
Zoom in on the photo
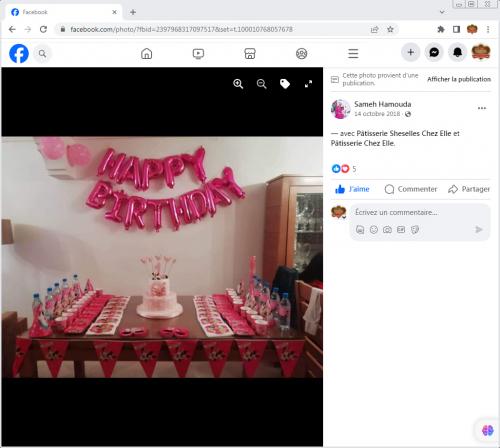pos(238,84)
